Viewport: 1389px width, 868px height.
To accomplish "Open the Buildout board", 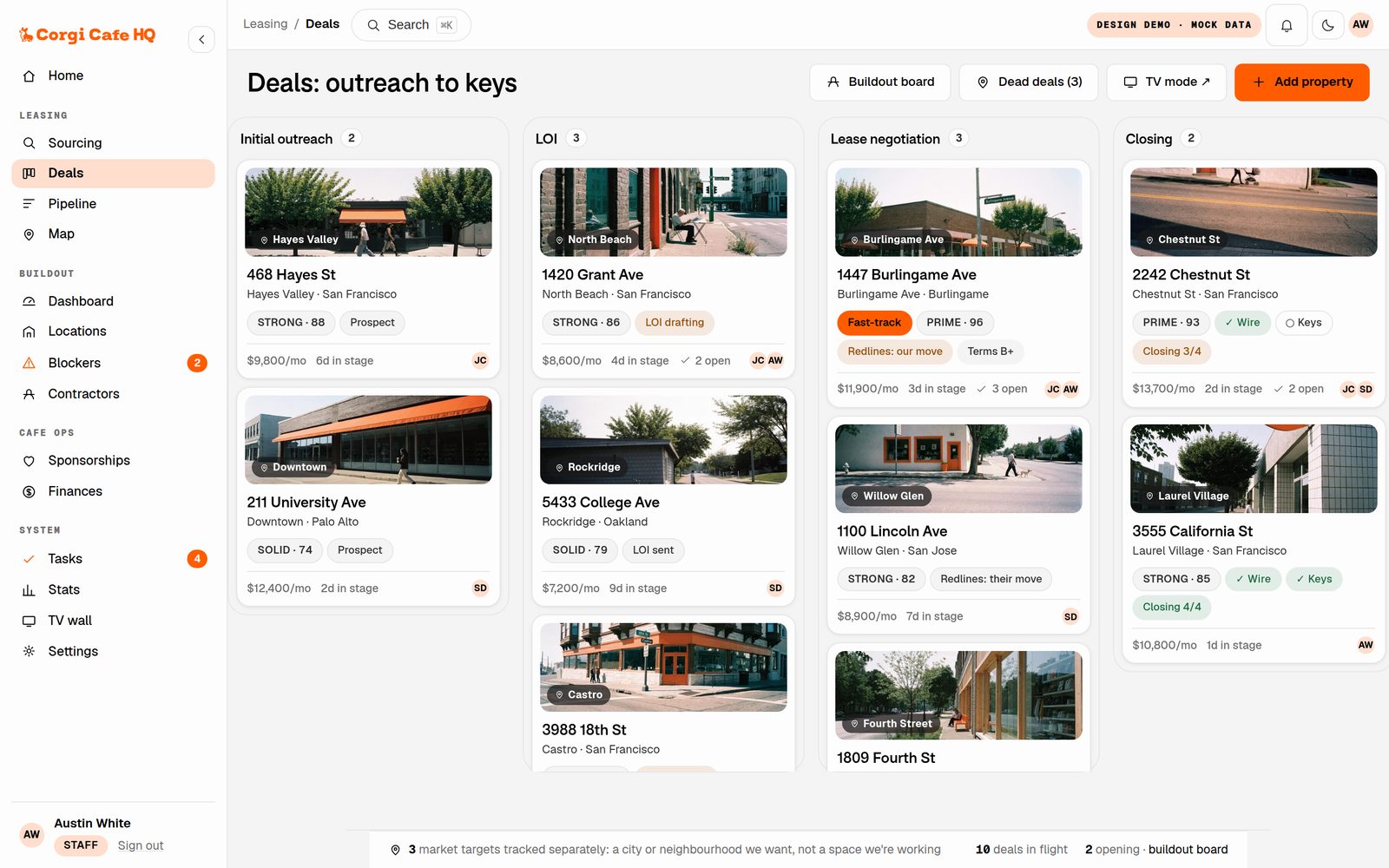I will click(880, 82).
